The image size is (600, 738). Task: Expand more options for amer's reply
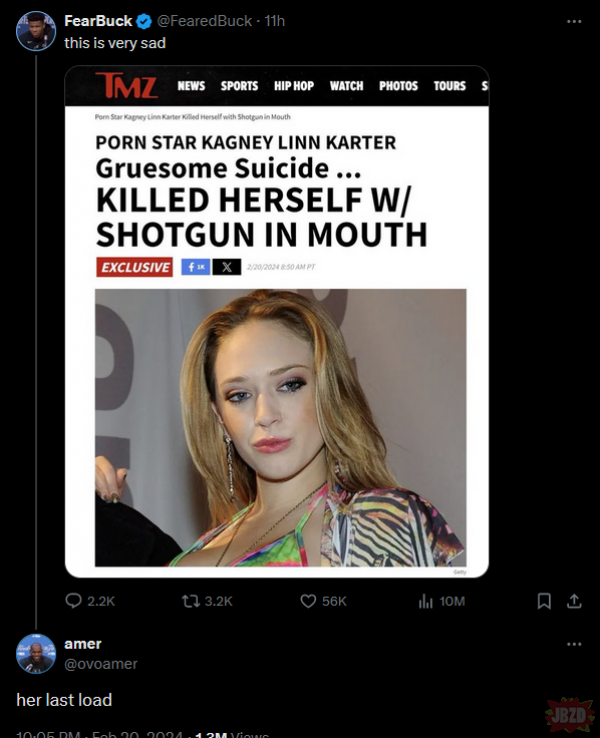[573, 643]
